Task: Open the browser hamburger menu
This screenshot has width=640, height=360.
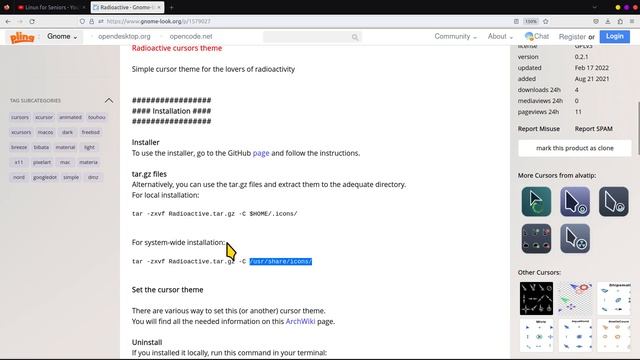Action: point(632,21)
